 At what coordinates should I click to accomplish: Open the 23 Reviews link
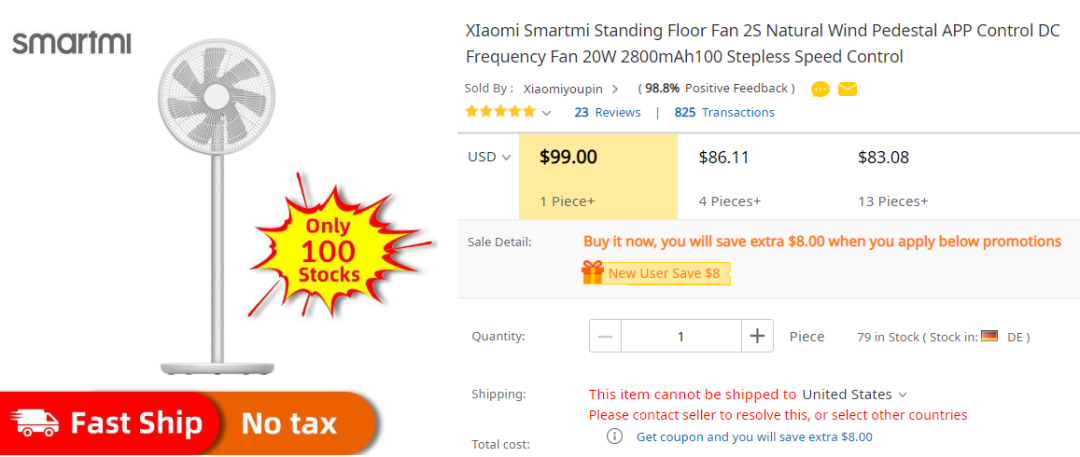point(608,112)
